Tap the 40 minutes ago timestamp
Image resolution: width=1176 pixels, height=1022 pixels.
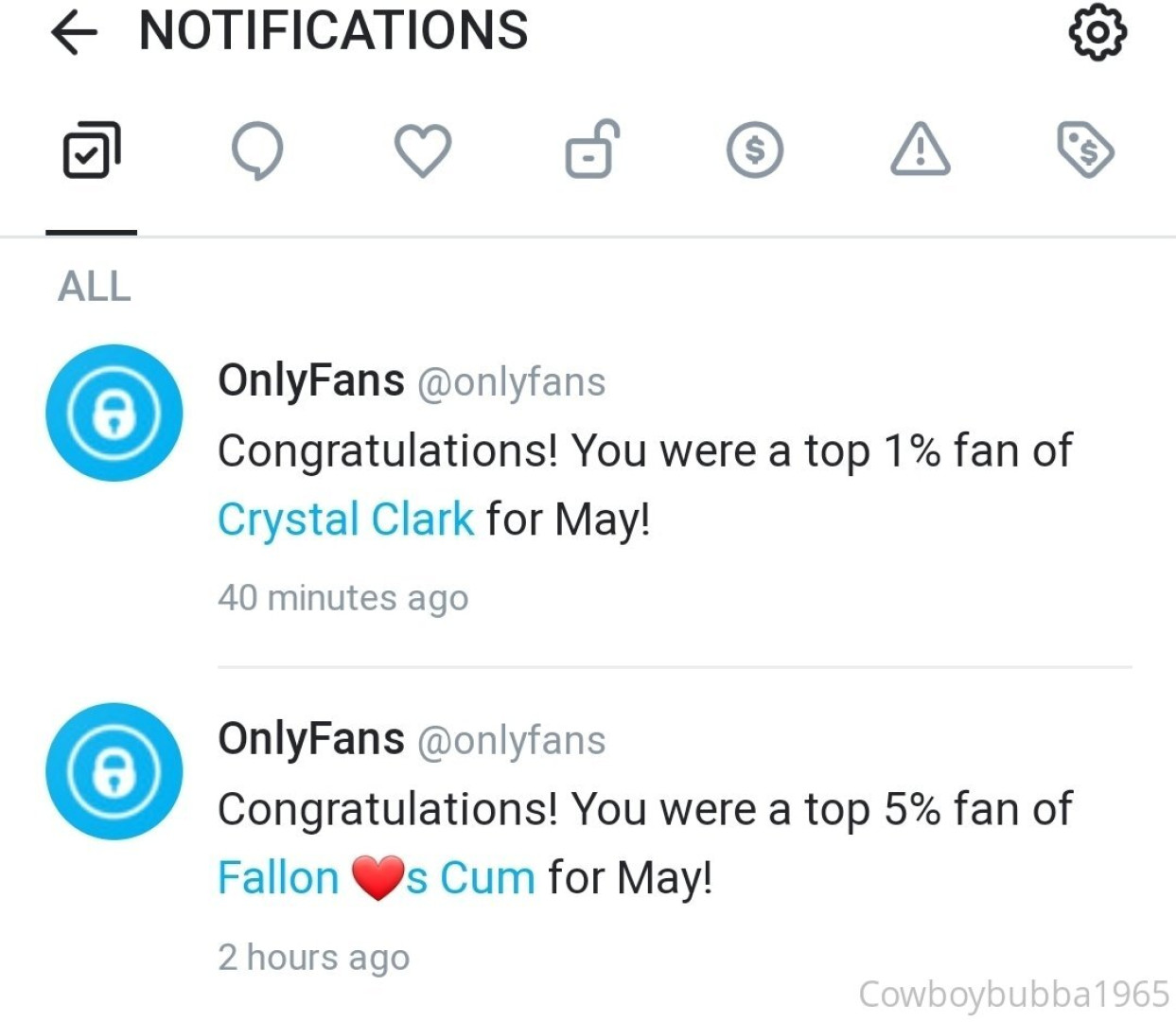coord(342,598)
